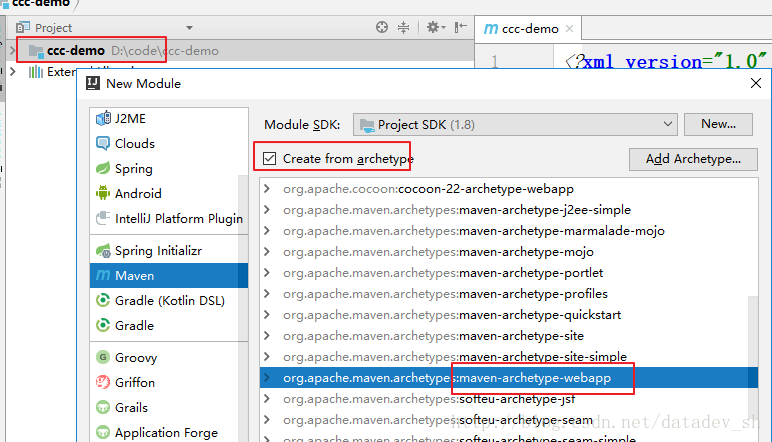772x442 pixels.
Task: Expand maven-archetype-marmalade-mojo entry
Action: (267, 230)
